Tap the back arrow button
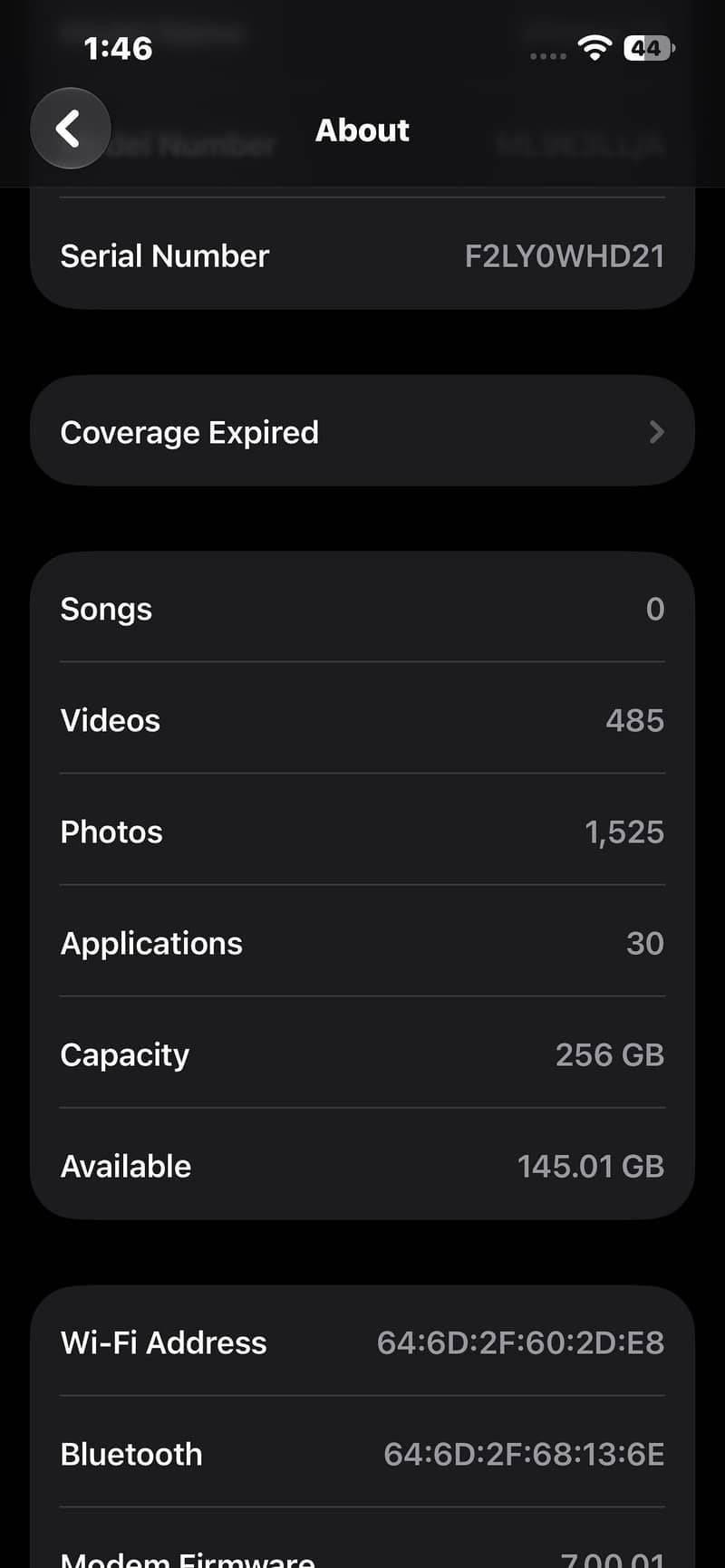 point(71,129)
